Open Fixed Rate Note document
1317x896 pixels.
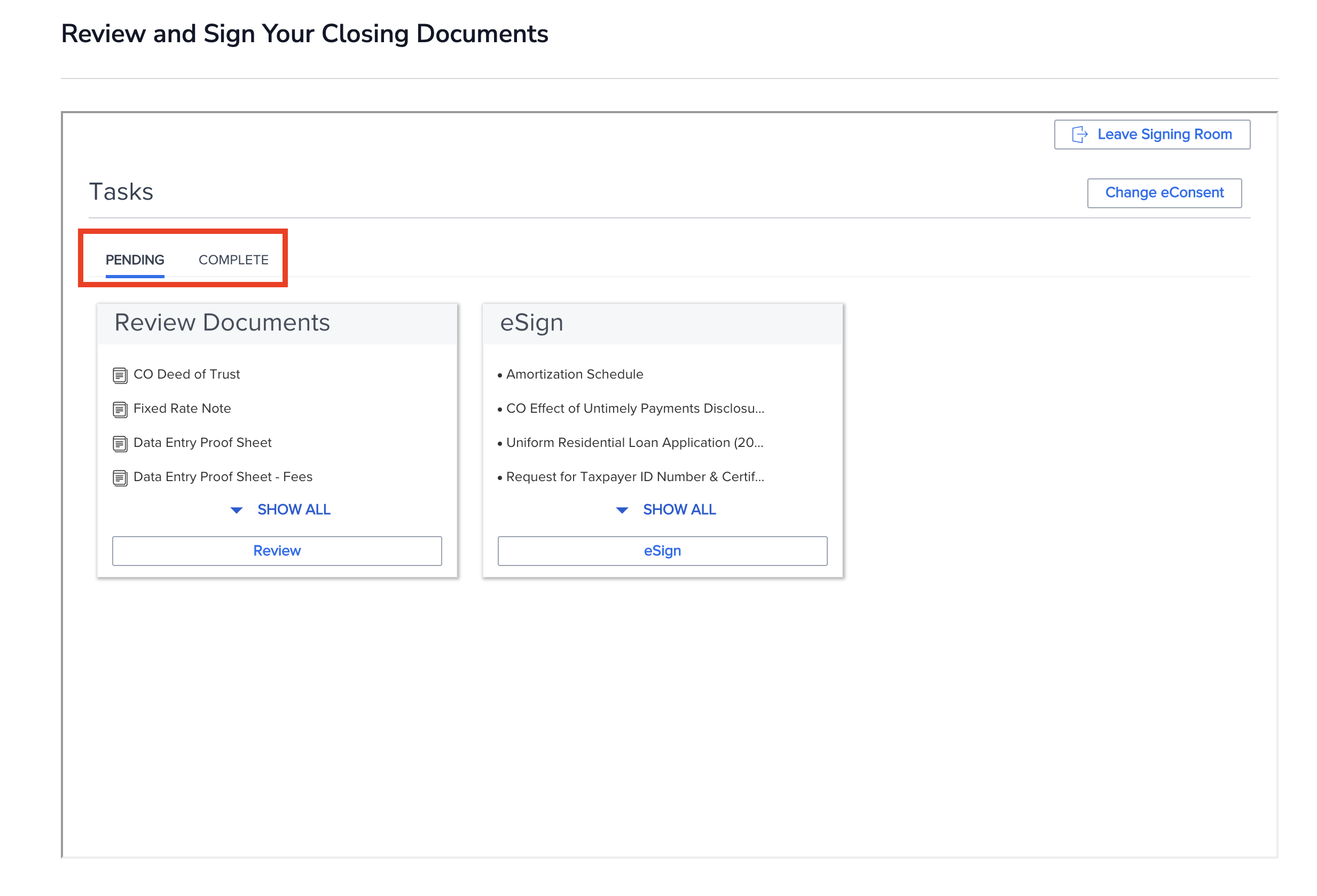click(182, 408)
